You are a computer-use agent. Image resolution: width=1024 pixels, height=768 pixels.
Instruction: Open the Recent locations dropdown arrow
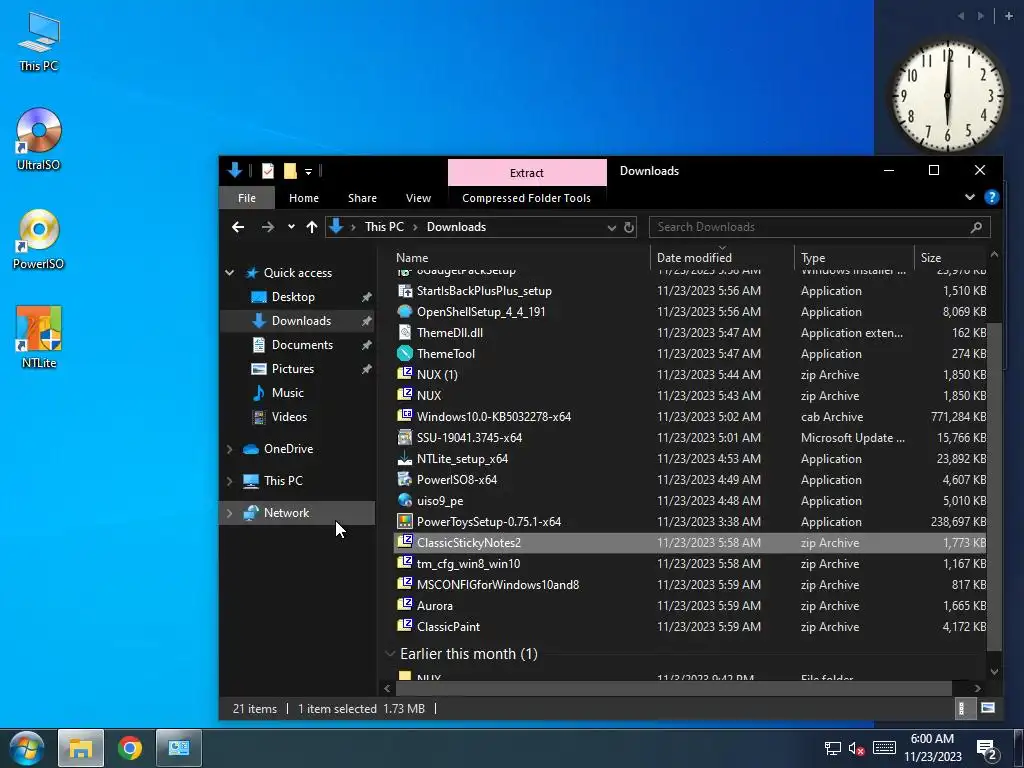tap(291, 227)
